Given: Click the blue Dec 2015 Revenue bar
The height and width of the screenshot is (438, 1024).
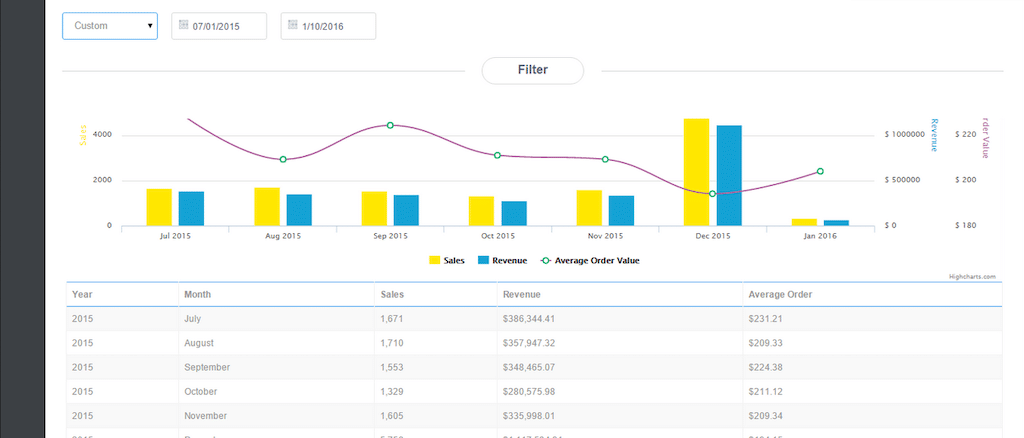Looking at the screenshot, I should pyautogui.click(x=729, y=175).
